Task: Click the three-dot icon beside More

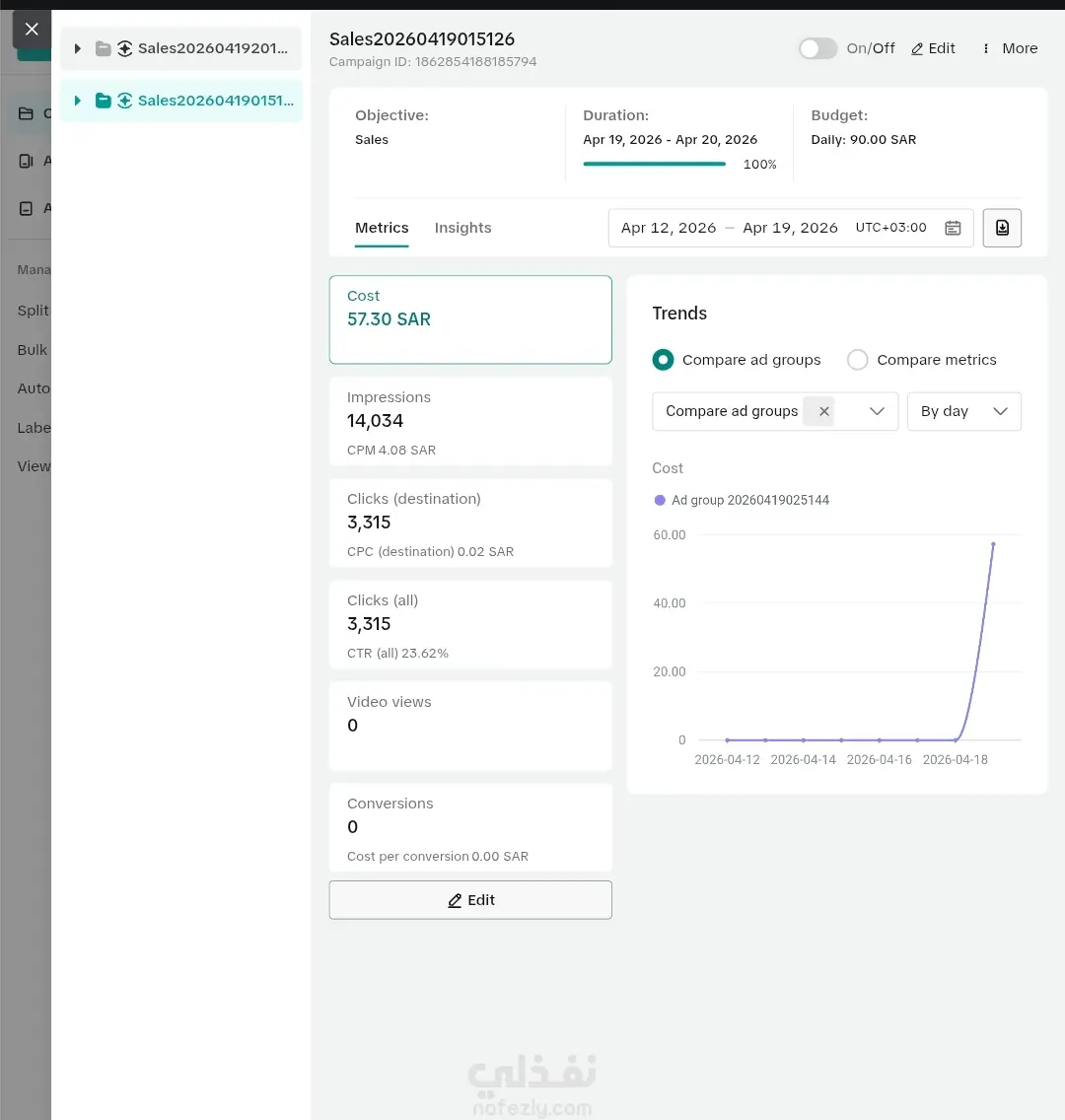Action: click(x=986, y=48)
